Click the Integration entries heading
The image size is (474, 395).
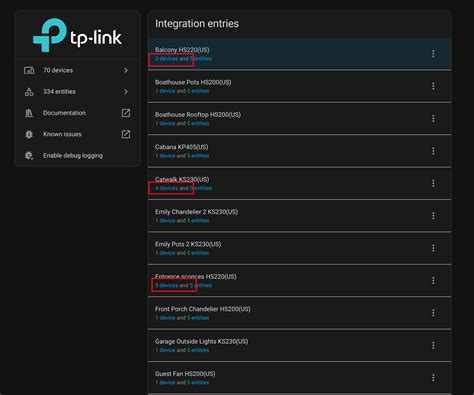197,24
